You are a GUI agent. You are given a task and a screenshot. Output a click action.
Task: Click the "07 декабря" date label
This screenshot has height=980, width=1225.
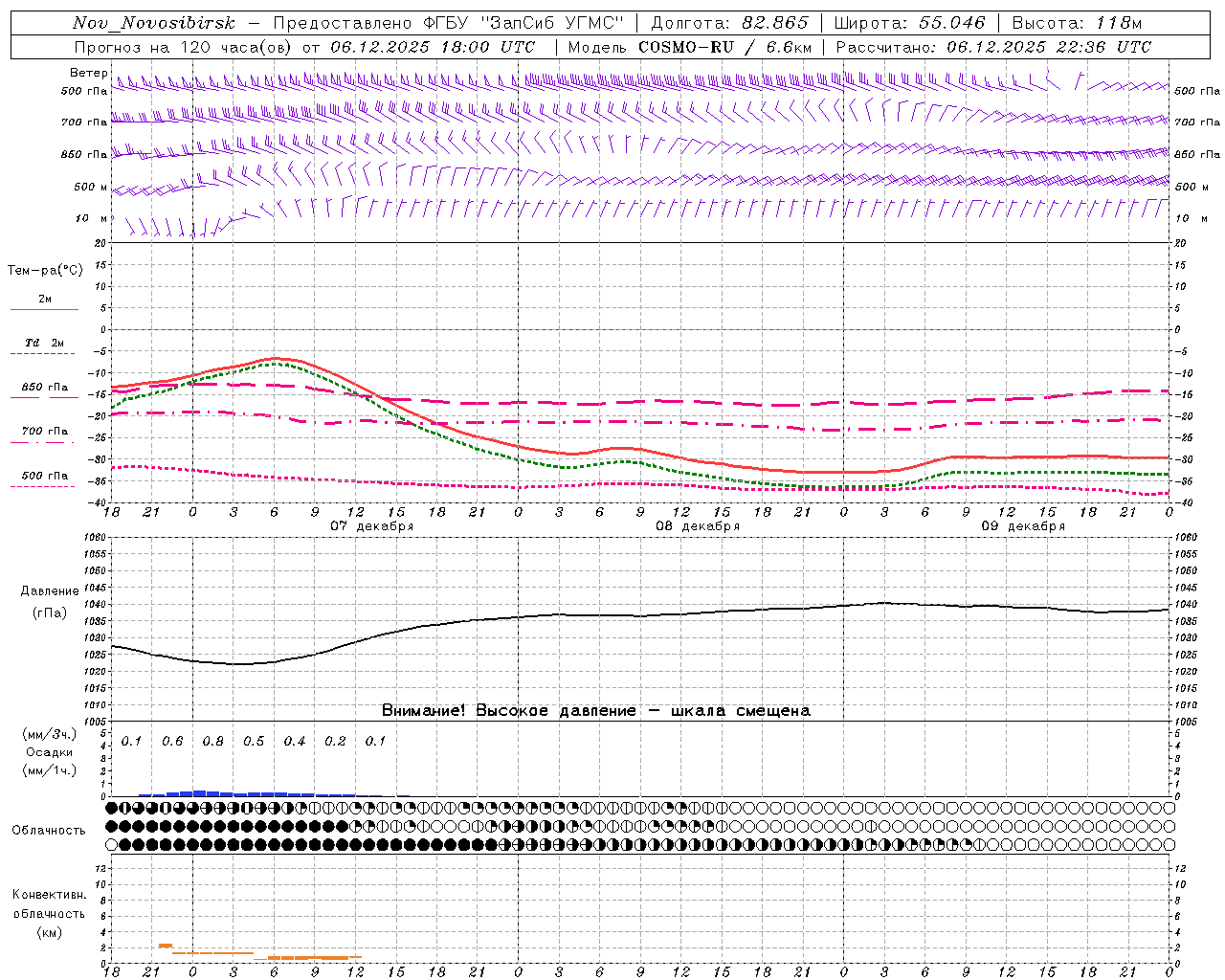(x=372, y=526)
